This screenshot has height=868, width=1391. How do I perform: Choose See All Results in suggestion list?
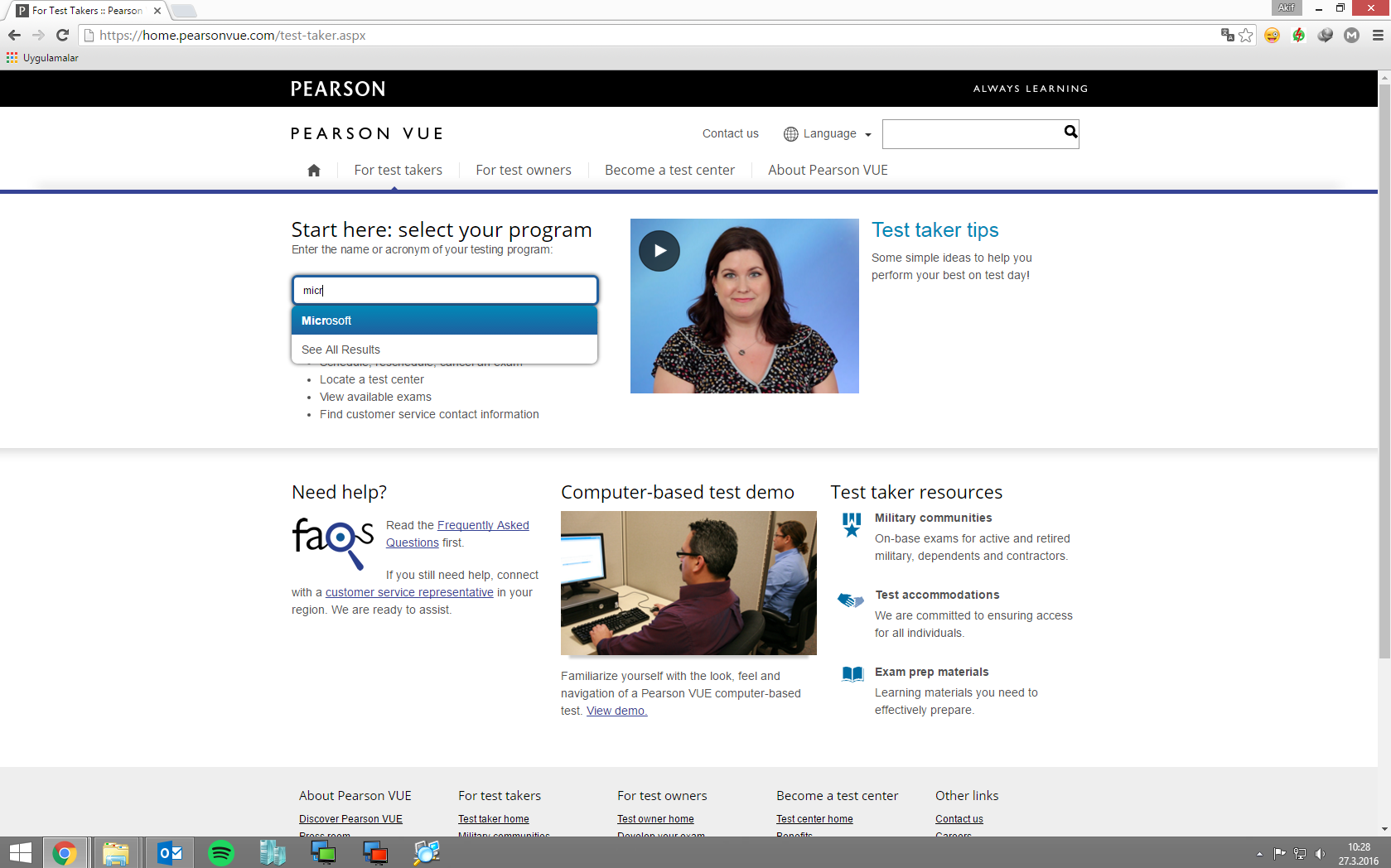tap(341, 350)
